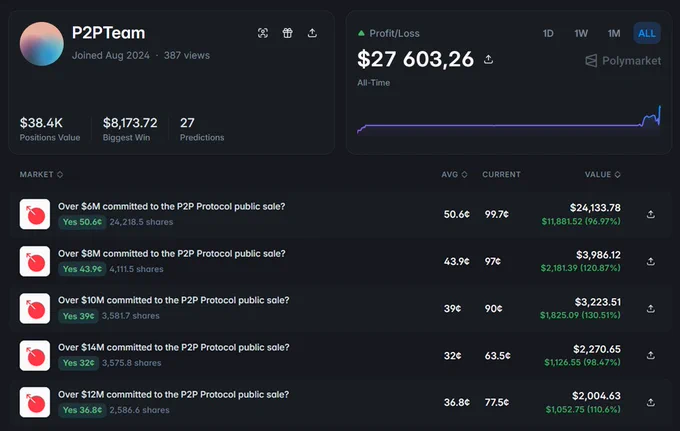Click the 'Yes 39¢' badge
This screenshot has width=680, height=431.
click(x=78, y=316)
